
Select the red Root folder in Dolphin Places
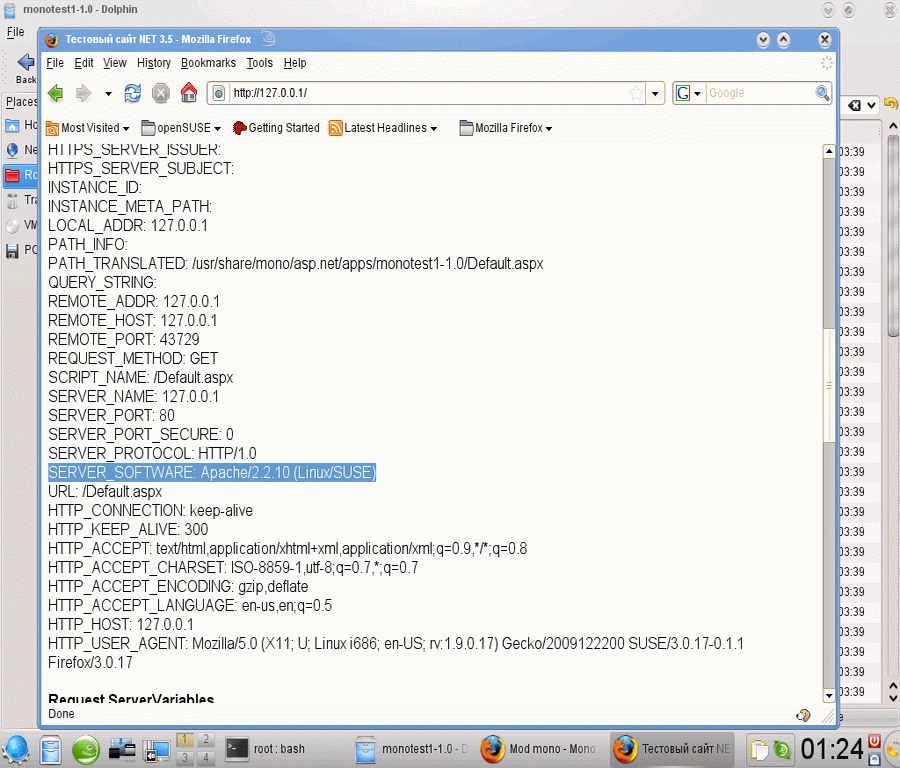click(x=21, y=175)
